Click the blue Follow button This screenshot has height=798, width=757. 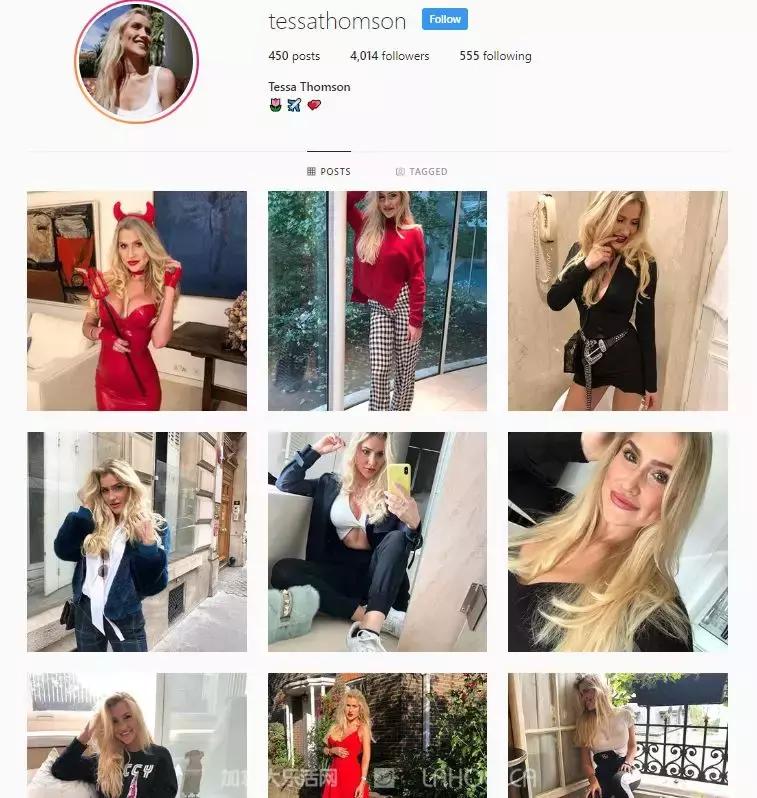[444, 19]
